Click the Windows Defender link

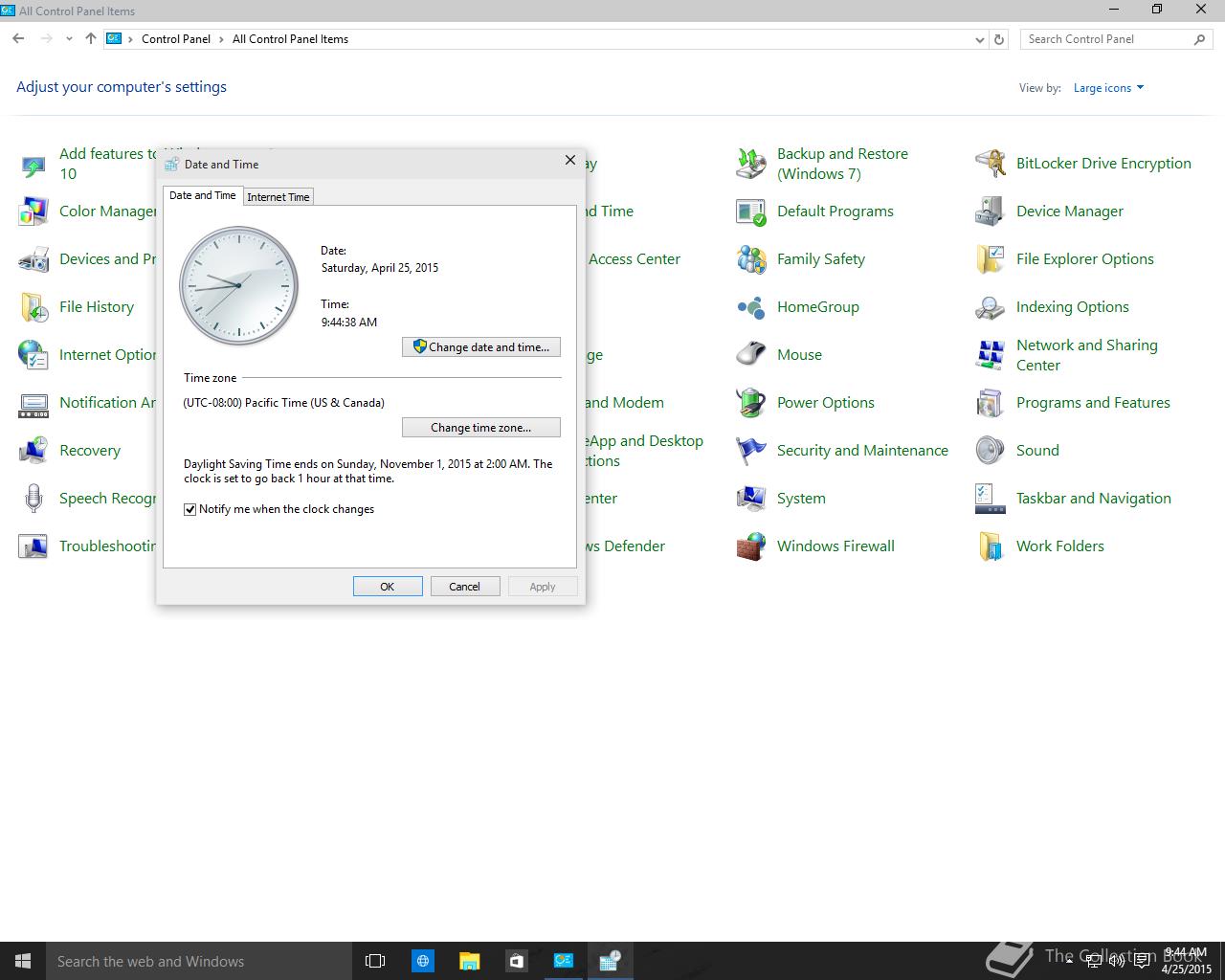point(625,546)
